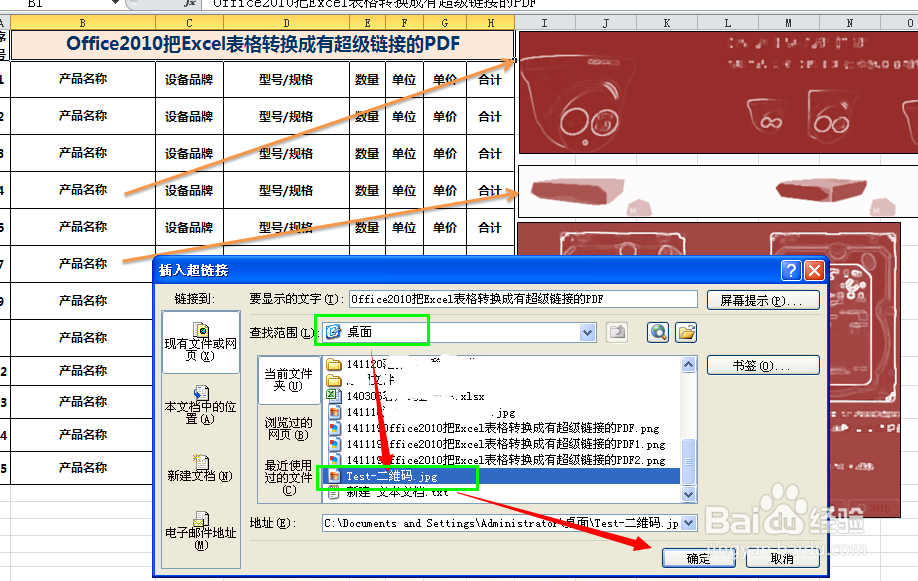Select the partially masked .jpg file
Viewport: 918px width, 581px height.
pos(421,412)
